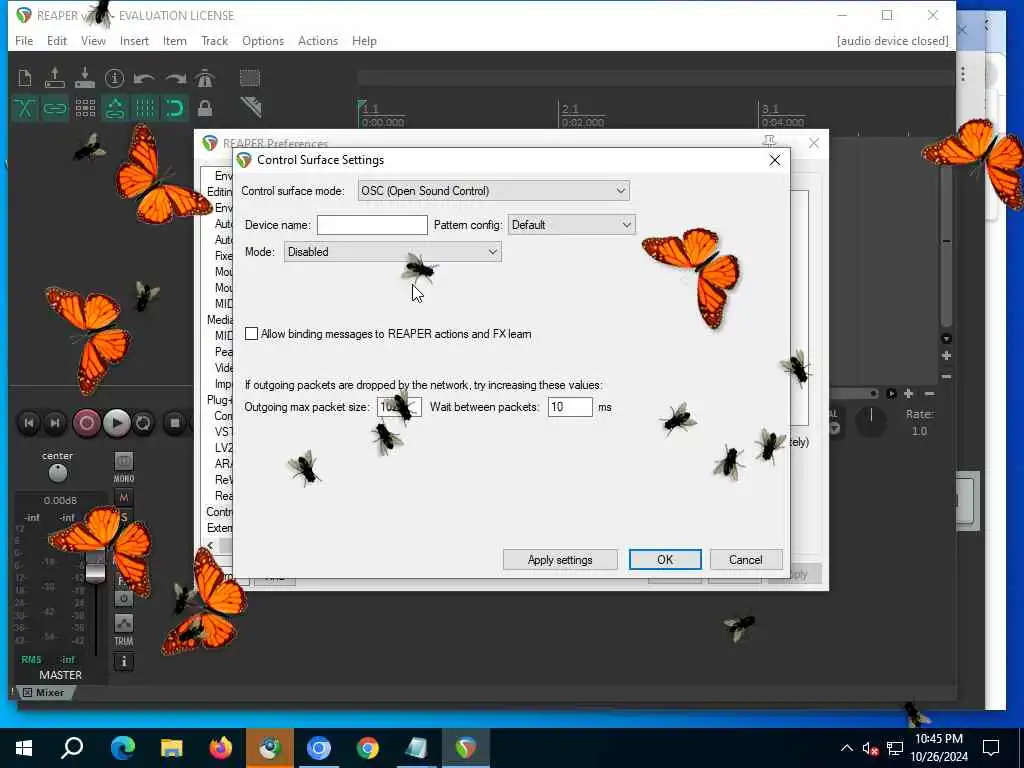Open the Edit menu
The image size is (1024, 768).
57,40
